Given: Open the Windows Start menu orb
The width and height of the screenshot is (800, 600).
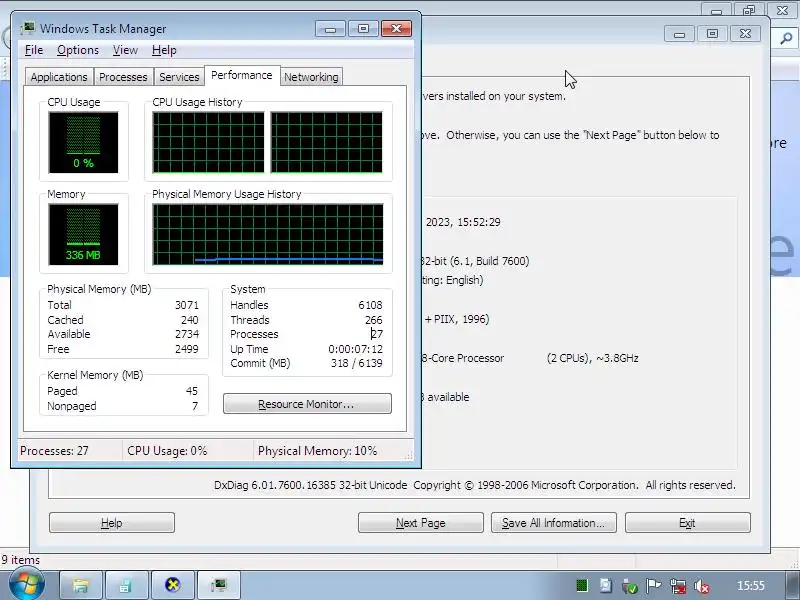Looking at the screenshot, I should point(27,585).
